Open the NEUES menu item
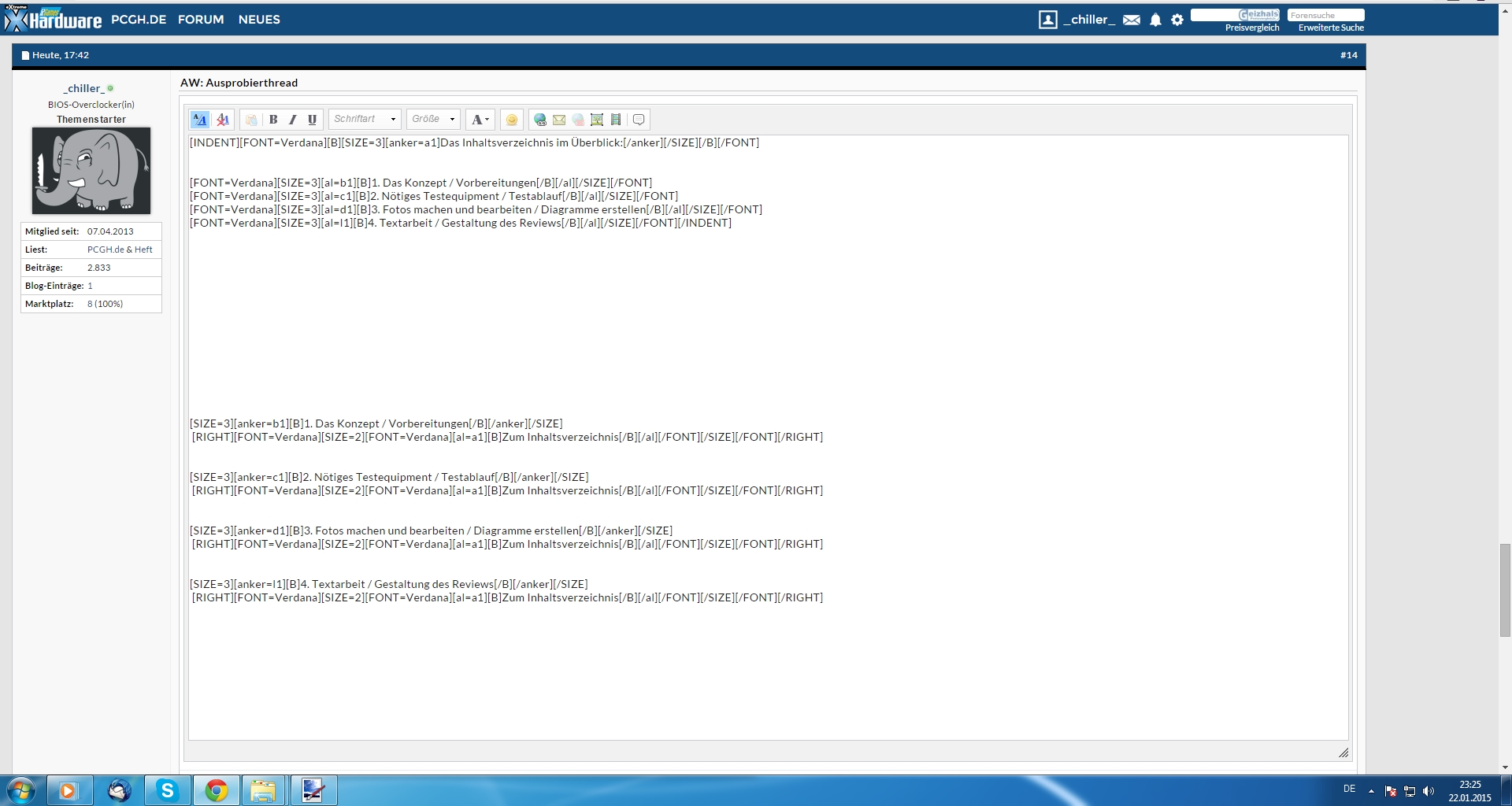 coord(259,20)
